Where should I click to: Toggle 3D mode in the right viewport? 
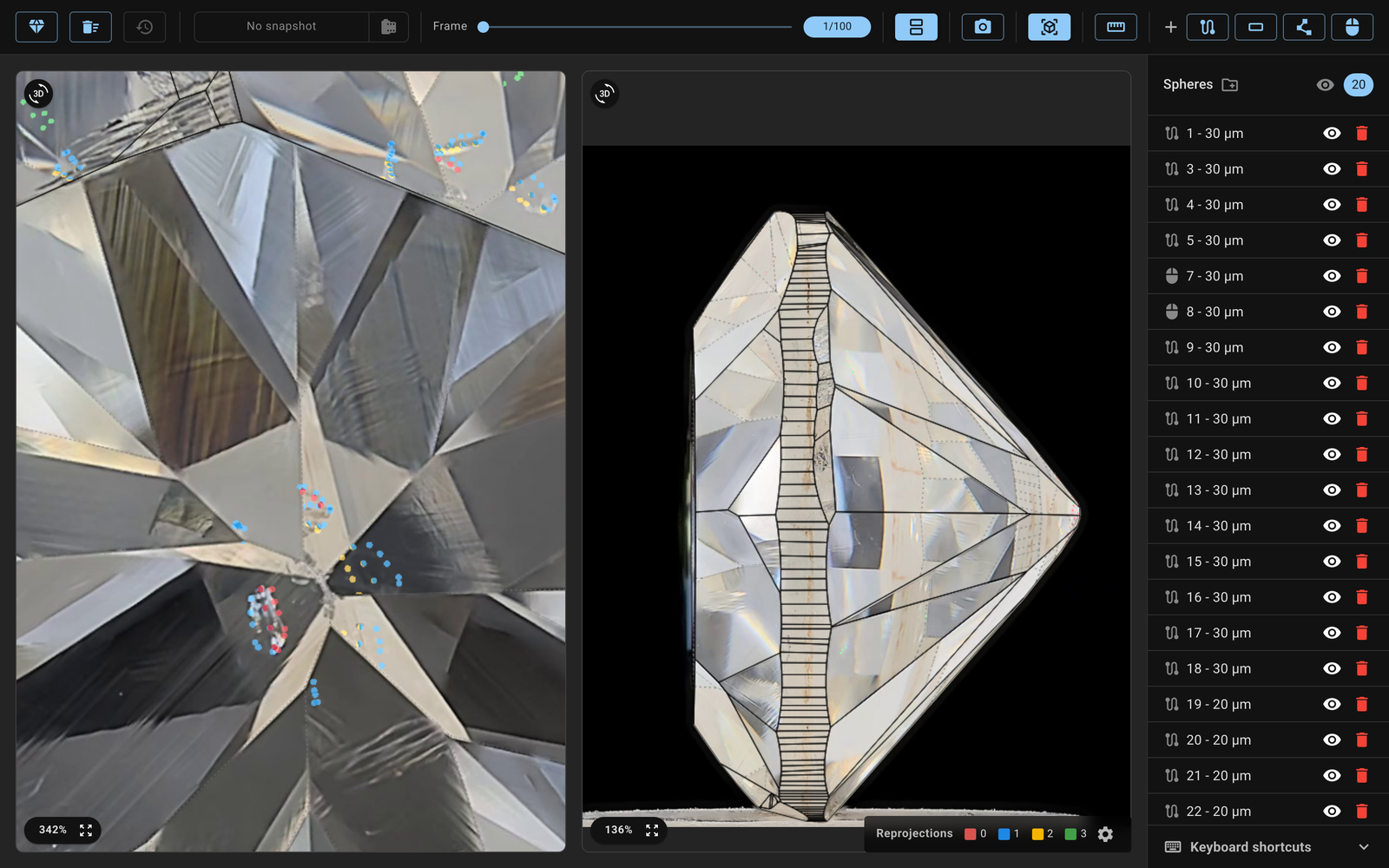pos(604,94)
